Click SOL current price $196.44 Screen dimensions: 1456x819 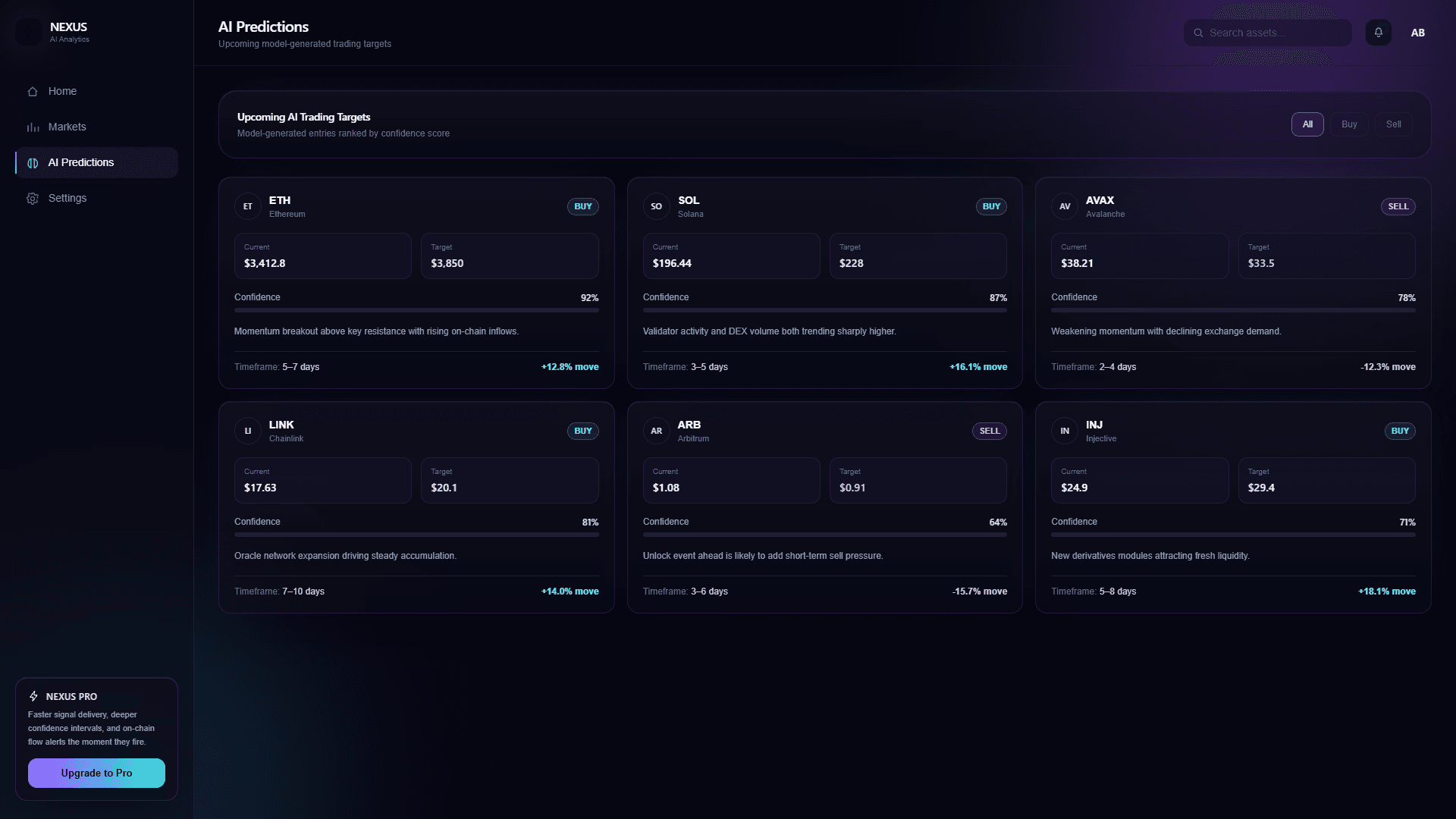click(x=672, y=263)
